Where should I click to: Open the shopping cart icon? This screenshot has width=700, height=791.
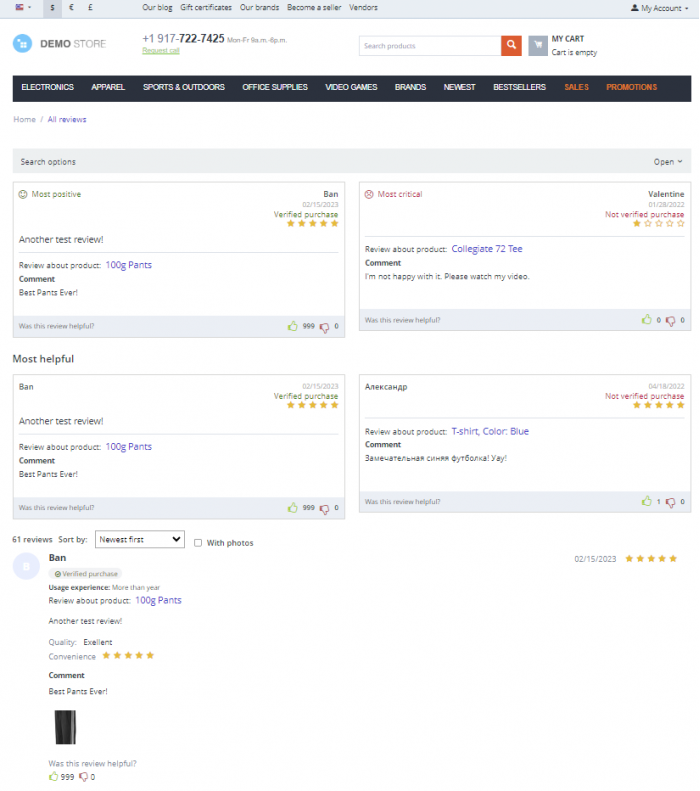[538, 45]
